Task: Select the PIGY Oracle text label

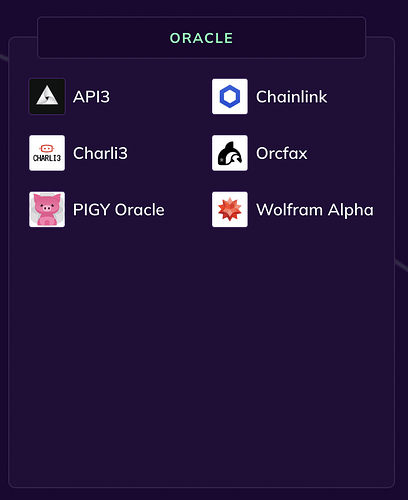Action: tap(119, 210)
